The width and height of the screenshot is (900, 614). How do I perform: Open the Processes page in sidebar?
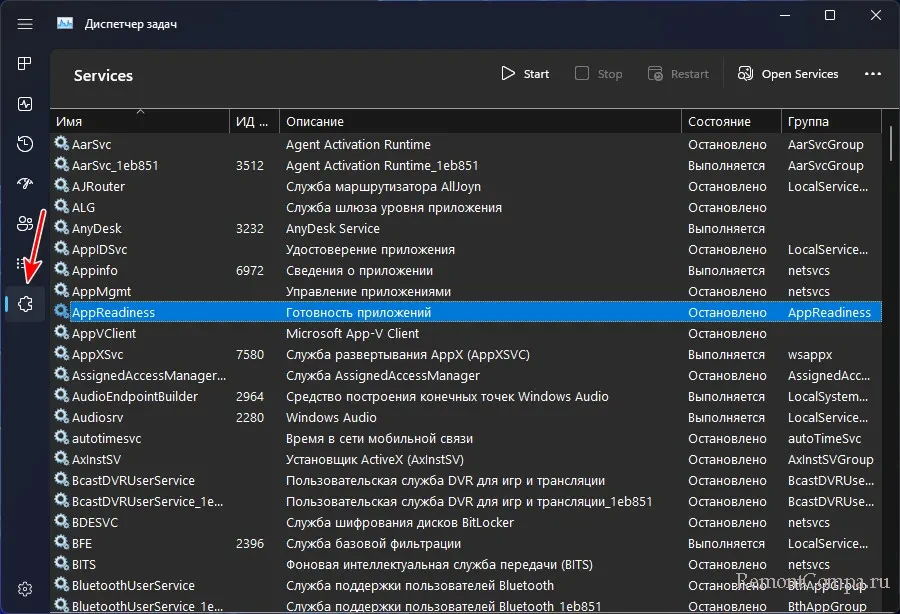point(25,64)
